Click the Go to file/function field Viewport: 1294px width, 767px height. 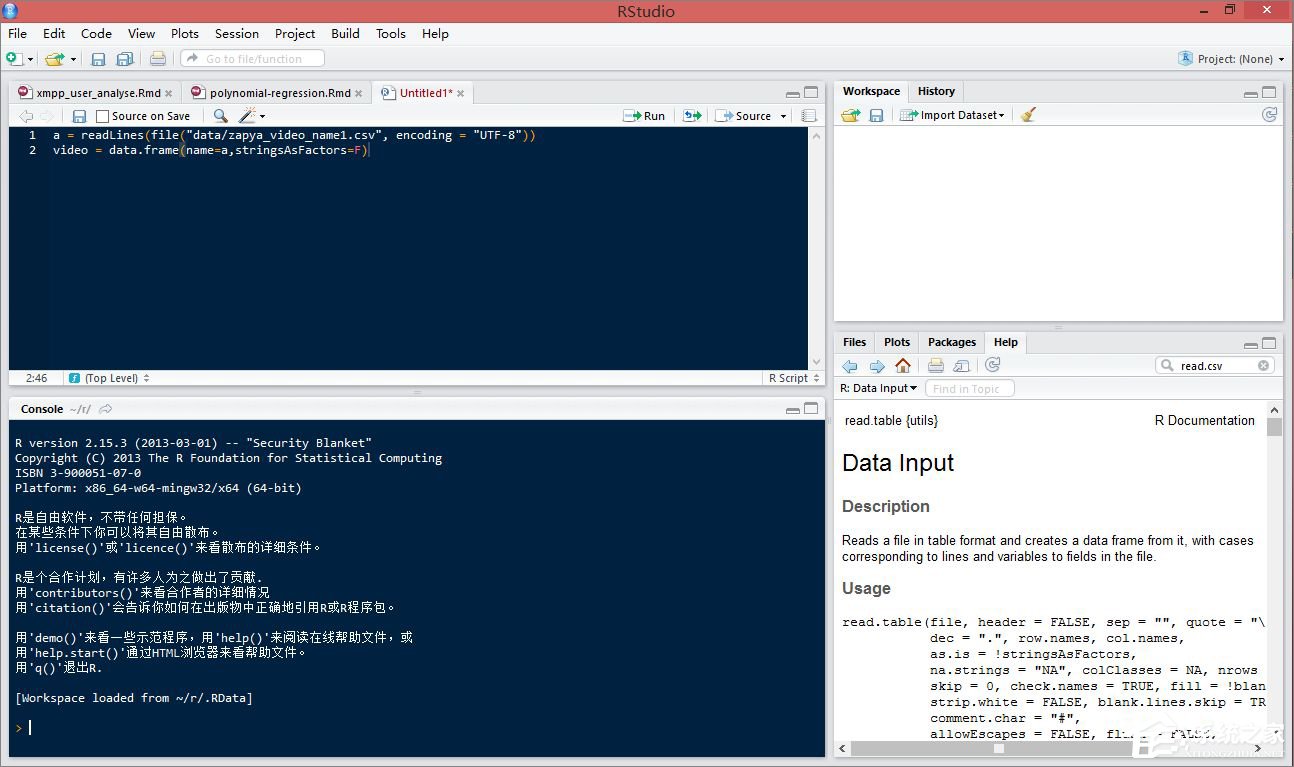[252, 59]
